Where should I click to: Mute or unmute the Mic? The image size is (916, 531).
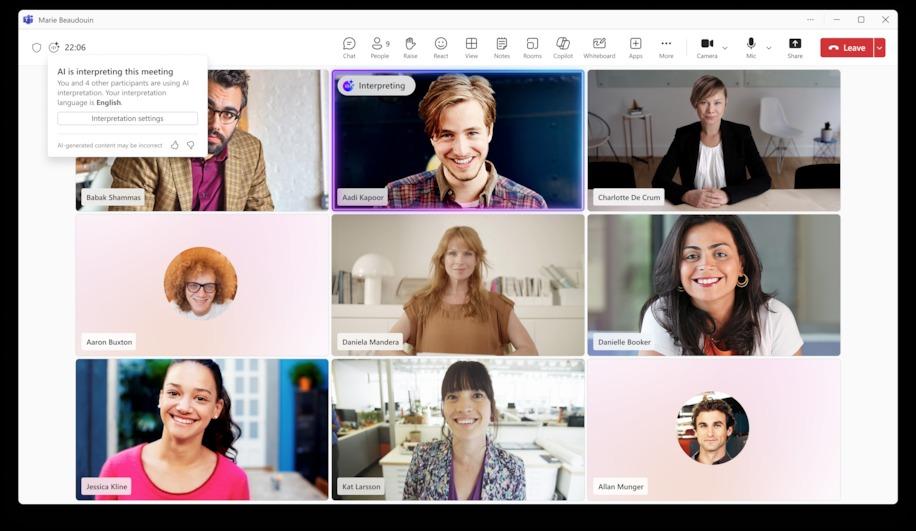point(751,47)
